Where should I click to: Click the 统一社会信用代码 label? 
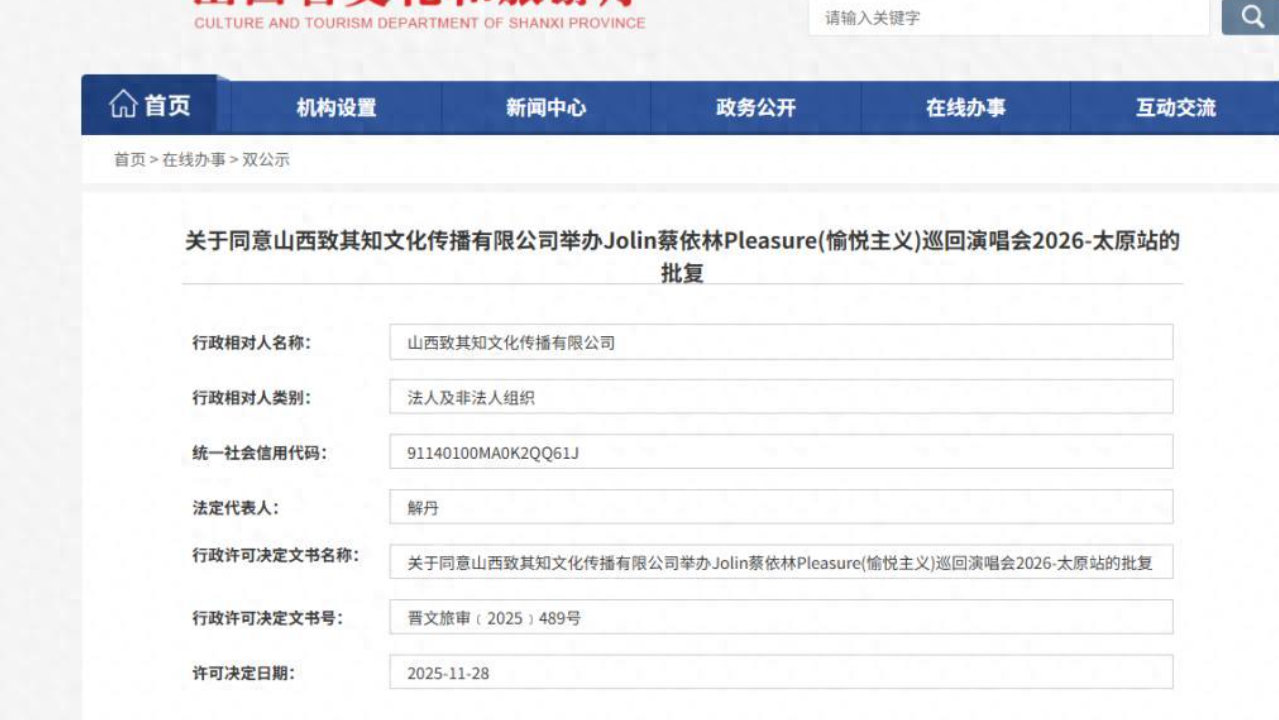(259, 453)
